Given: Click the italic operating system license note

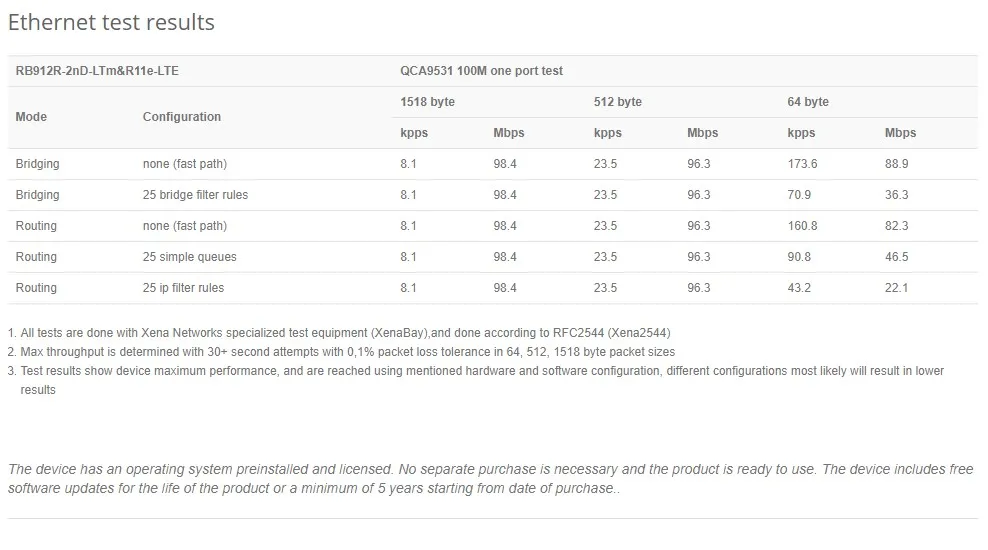Looking at the screenshot, I should click(490, 478).
